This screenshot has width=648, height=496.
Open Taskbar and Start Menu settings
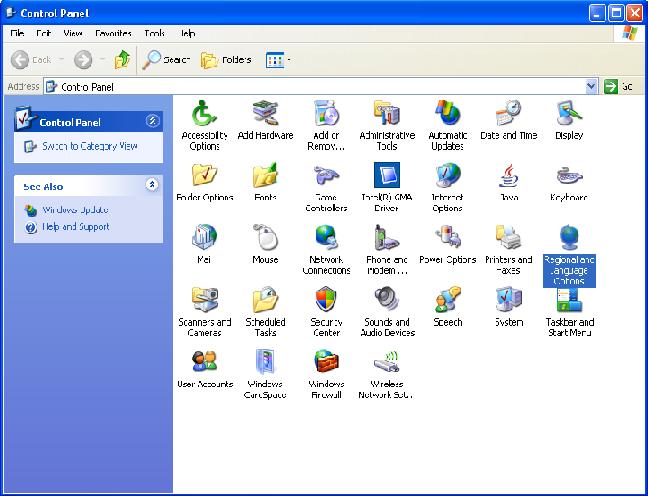pyautogui.click(x=569, y=312)
